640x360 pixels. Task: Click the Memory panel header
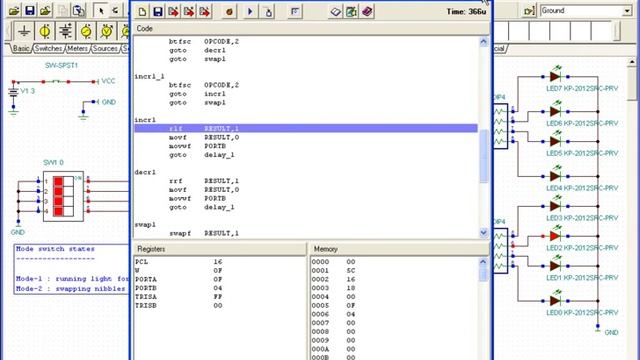click(x=400, y=249)
